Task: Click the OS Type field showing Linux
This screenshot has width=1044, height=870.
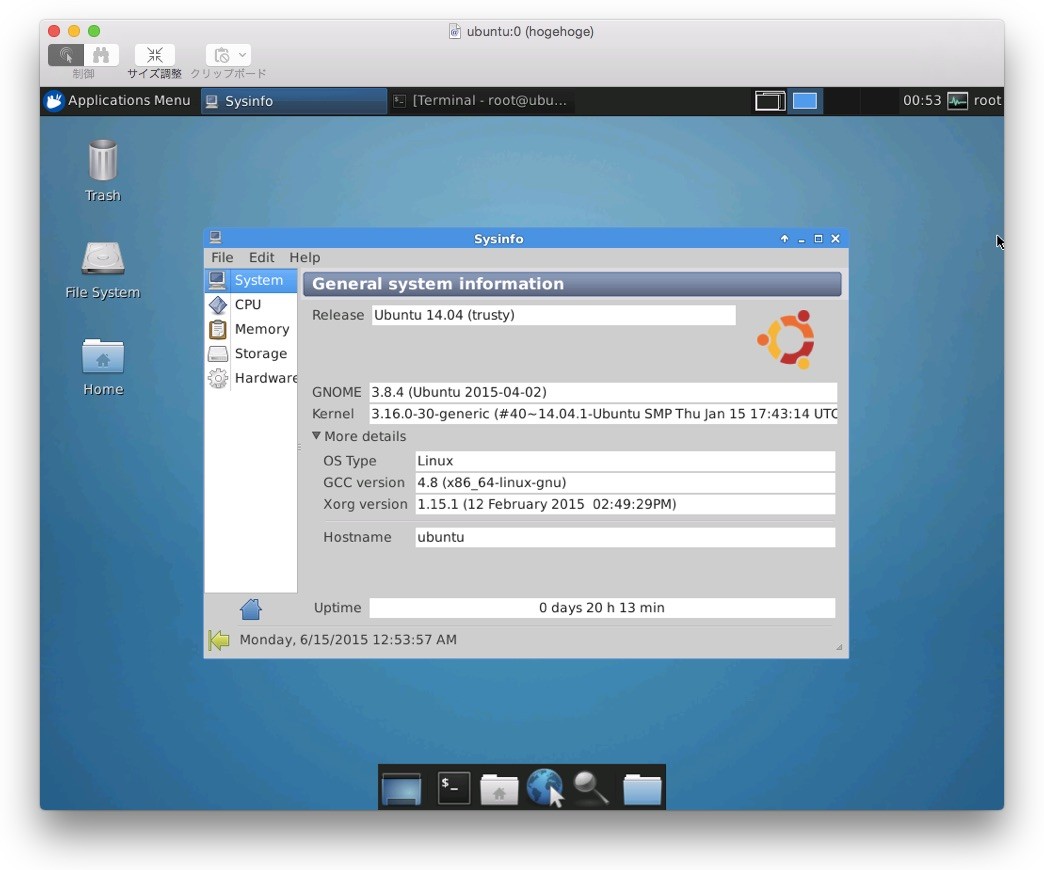Action: tap(625, 461)
